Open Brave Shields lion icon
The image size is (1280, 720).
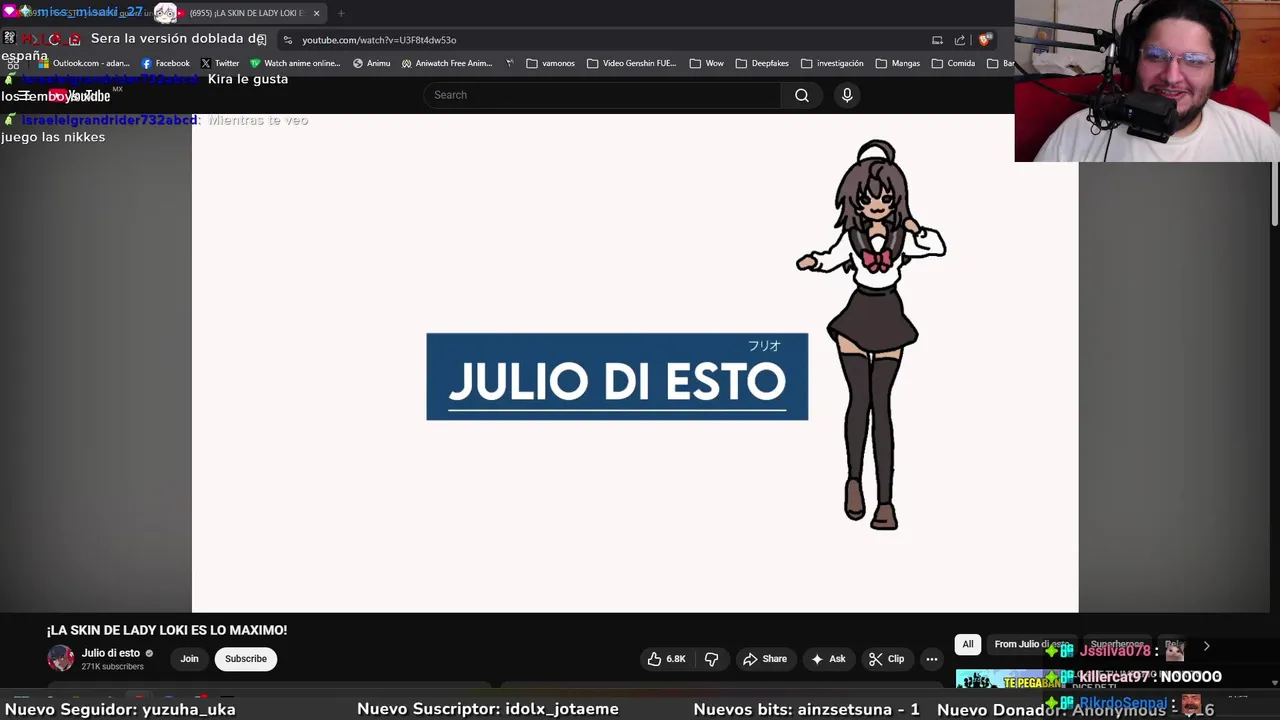click(x=985, y=40)
